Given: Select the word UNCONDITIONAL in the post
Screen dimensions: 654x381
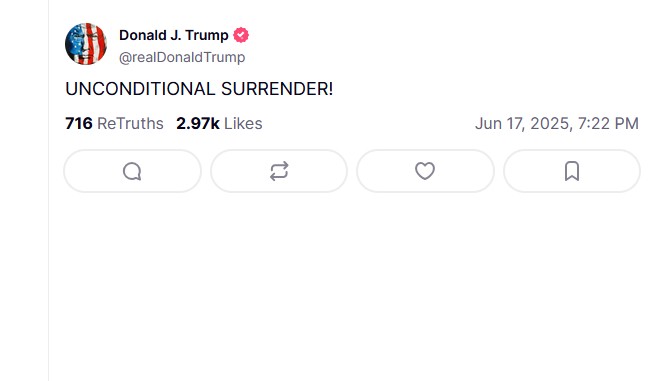Looking at the screenshot, I should 140,89.
